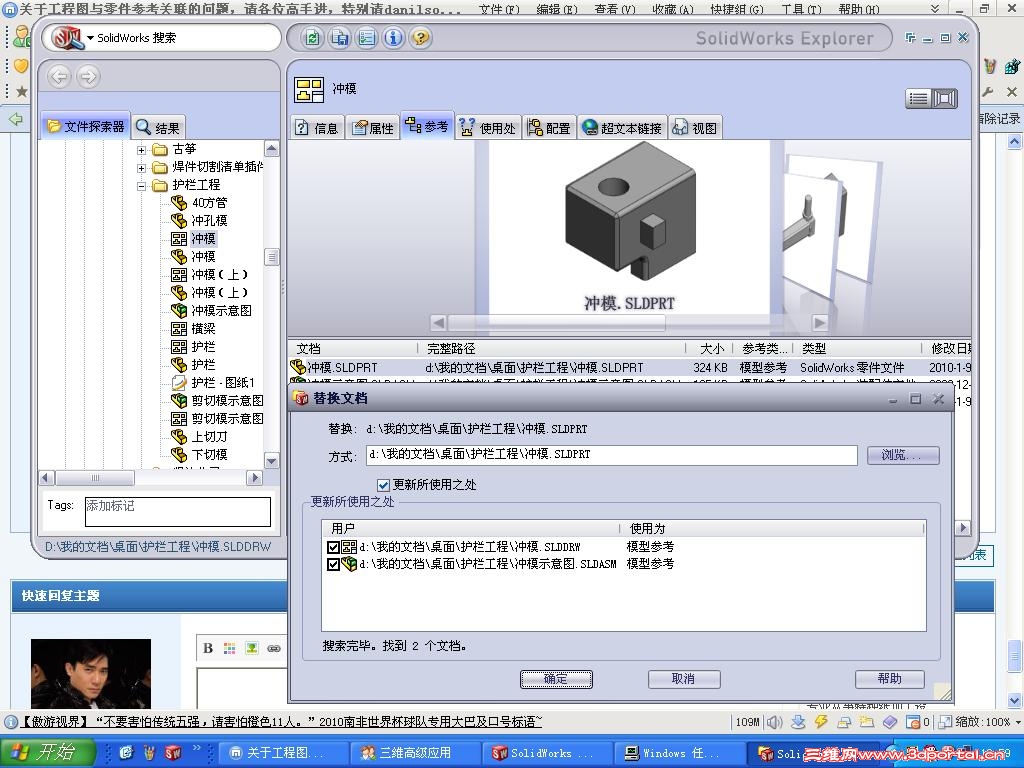The image size is (1024, 768).
Task: Click the preview scroll right arrow
Action: pos(820,323)
